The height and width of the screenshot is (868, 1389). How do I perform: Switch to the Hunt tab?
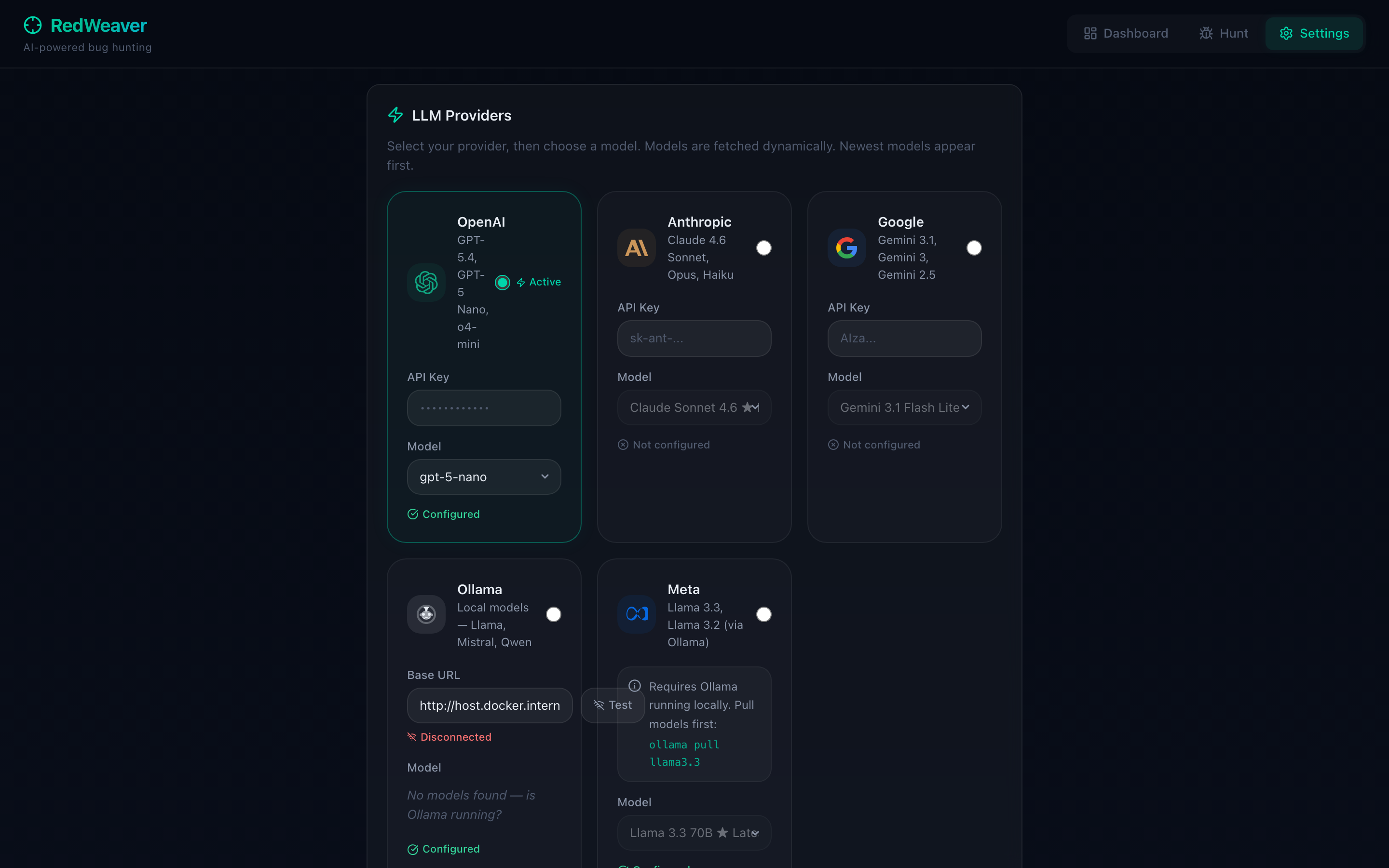click(1223, 33)
